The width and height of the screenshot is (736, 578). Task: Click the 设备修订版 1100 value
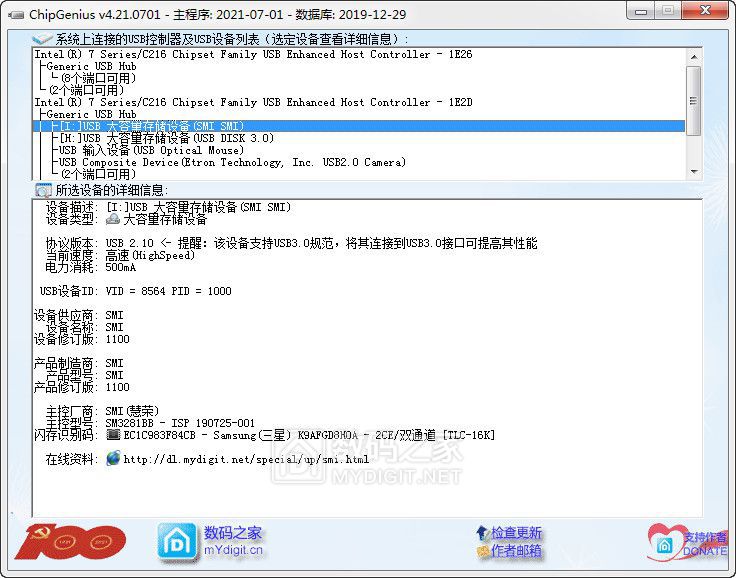tap(117, 339)
